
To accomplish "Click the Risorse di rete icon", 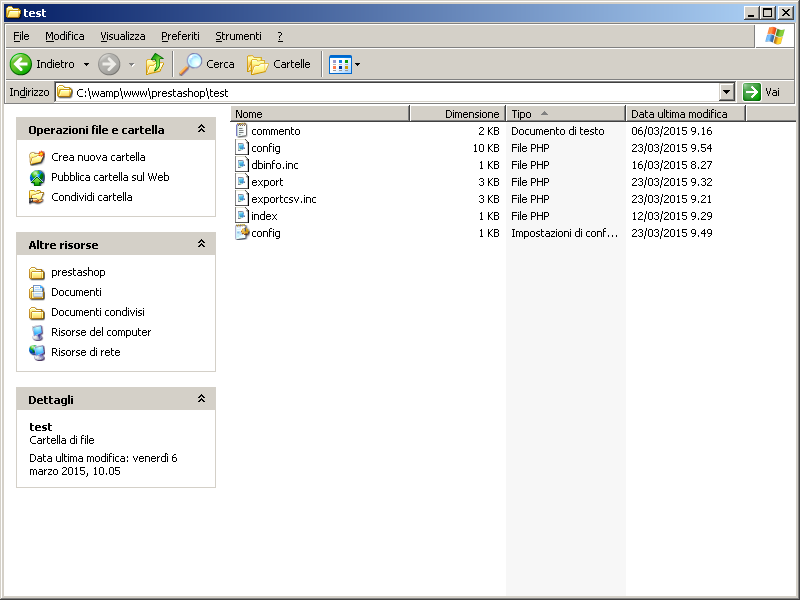I will click(37, 352).
